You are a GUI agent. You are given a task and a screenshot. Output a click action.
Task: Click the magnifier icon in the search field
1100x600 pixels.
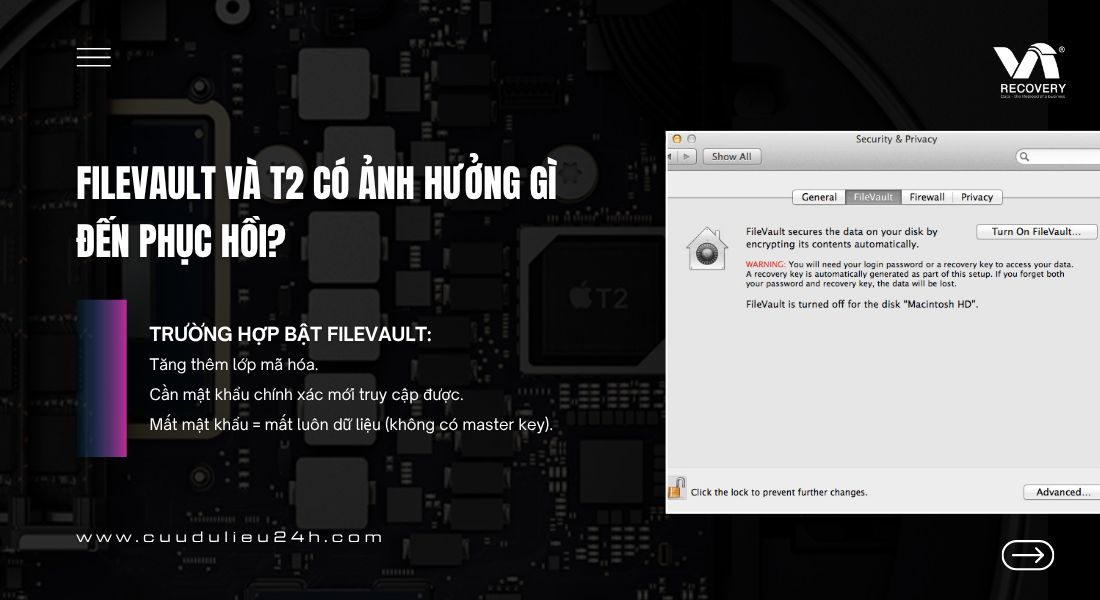(x=1024, y=156)
